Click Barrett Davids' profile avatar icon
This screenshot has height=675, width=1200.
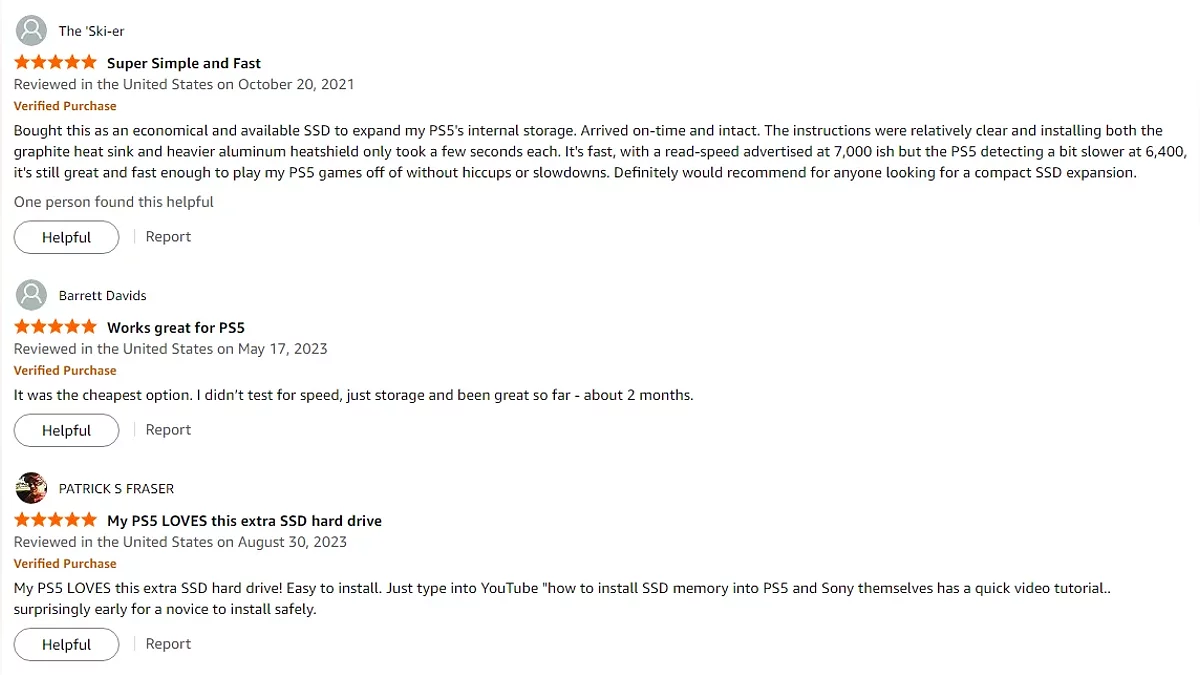tap(32, 295)
